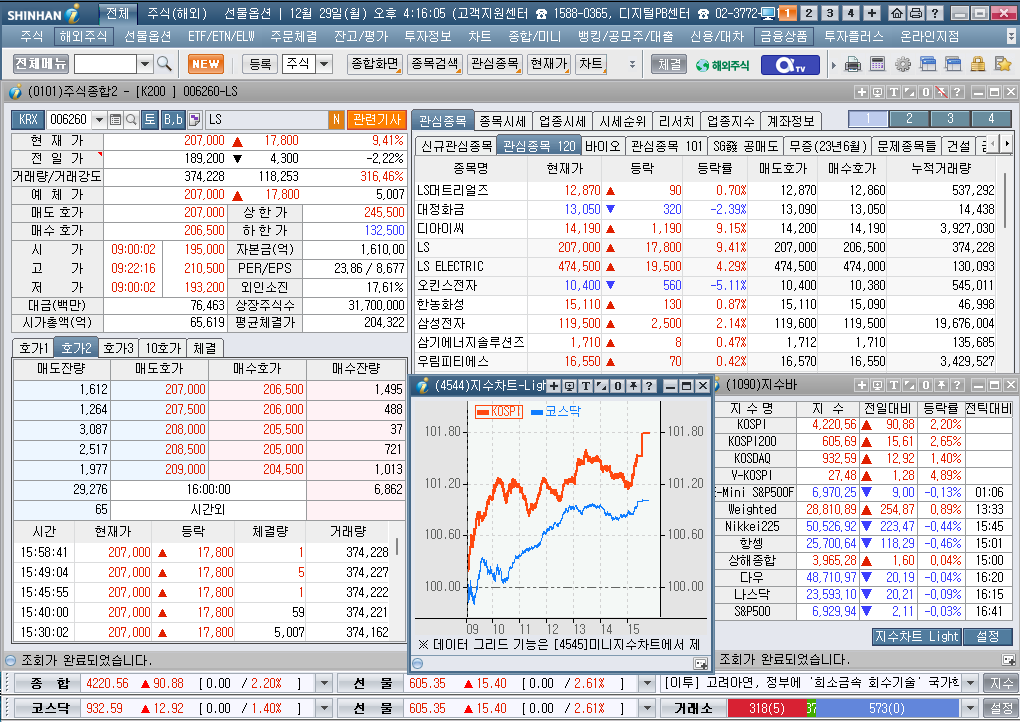Screen dimensions: 1020x722
Task: Toggle the 코스닥 legend in the index chart
Action: coord(556,411)
